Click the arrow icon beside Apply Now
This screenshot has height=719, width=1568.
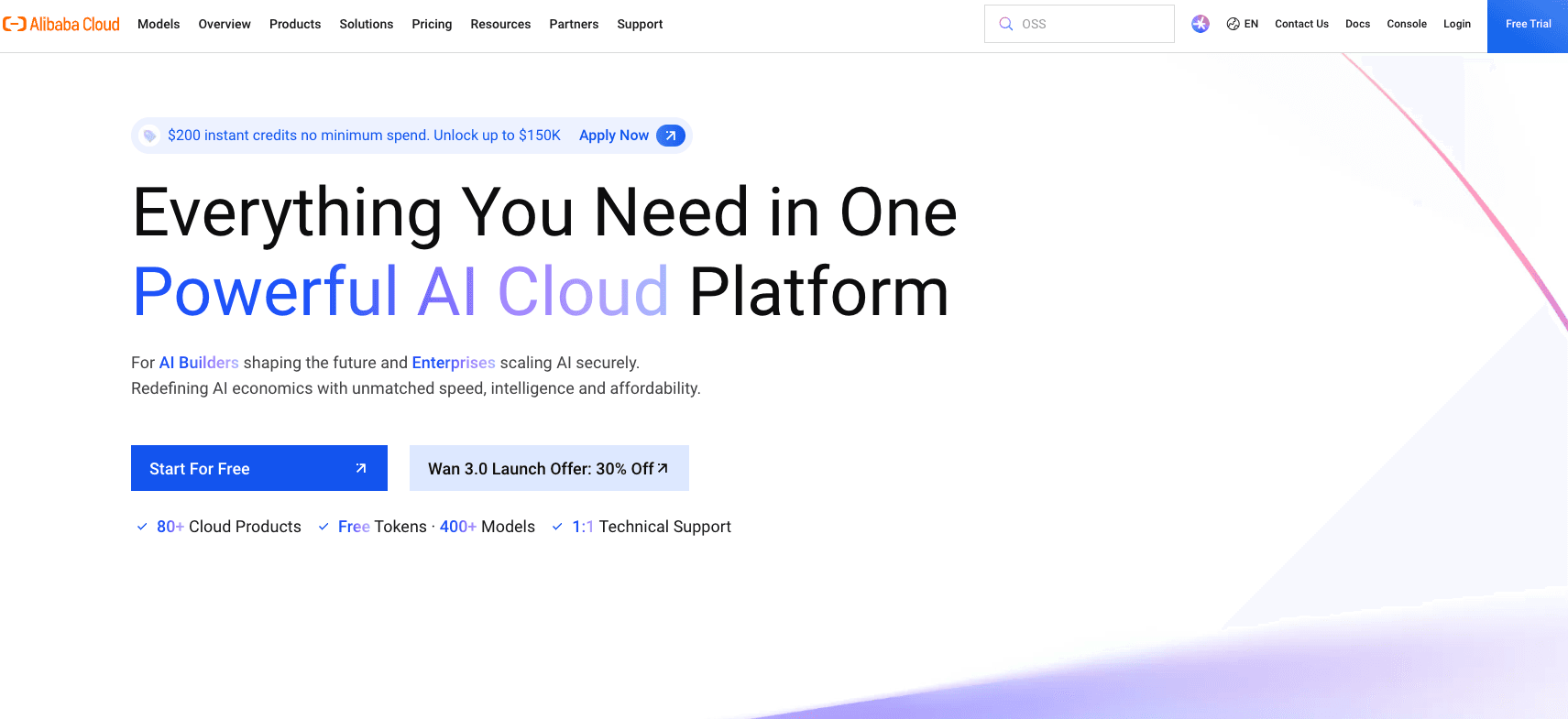click(671, 136)
